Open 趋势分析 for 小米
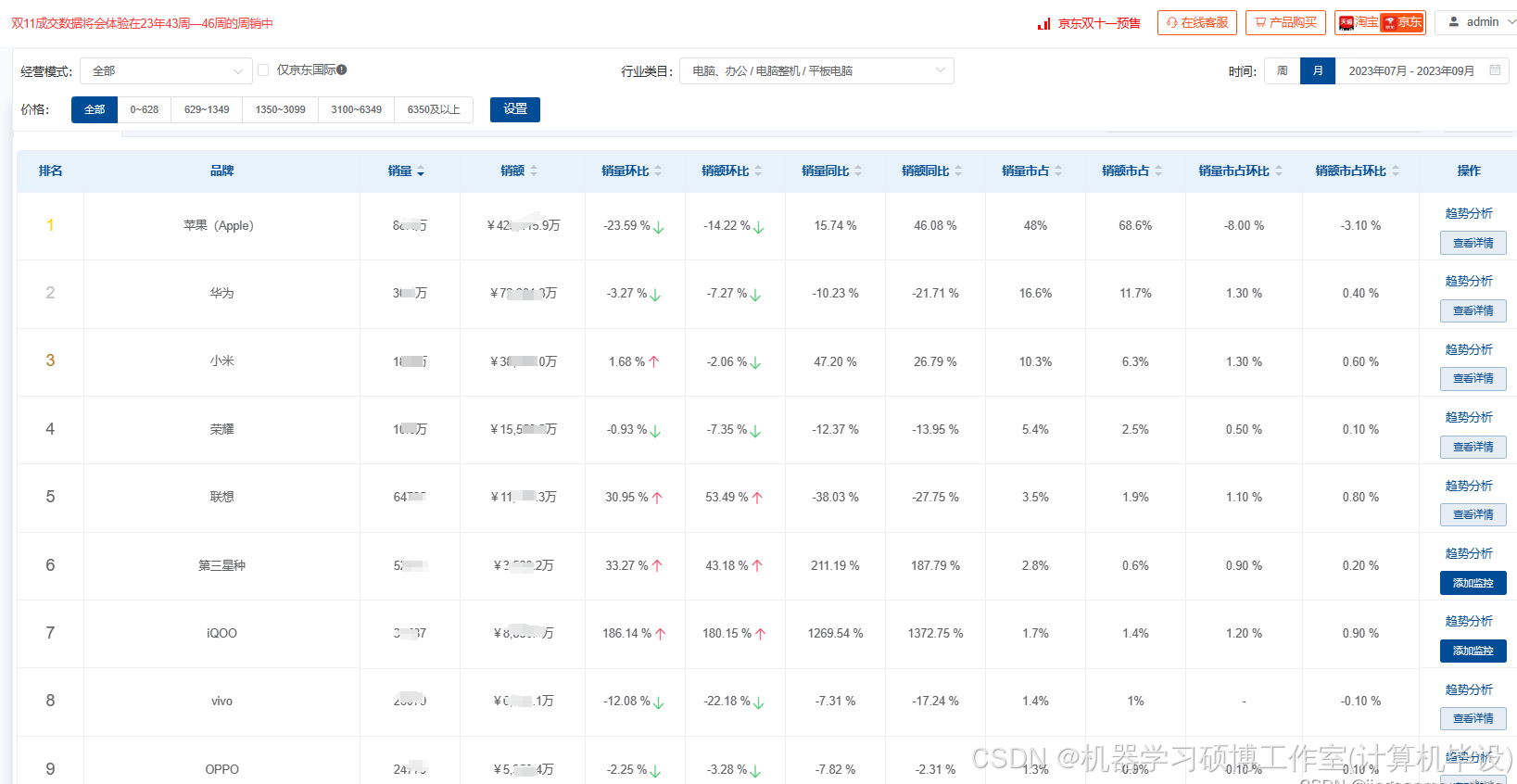The width and height of the screenshot is (1517, 784). click(x=1469, y=349)
